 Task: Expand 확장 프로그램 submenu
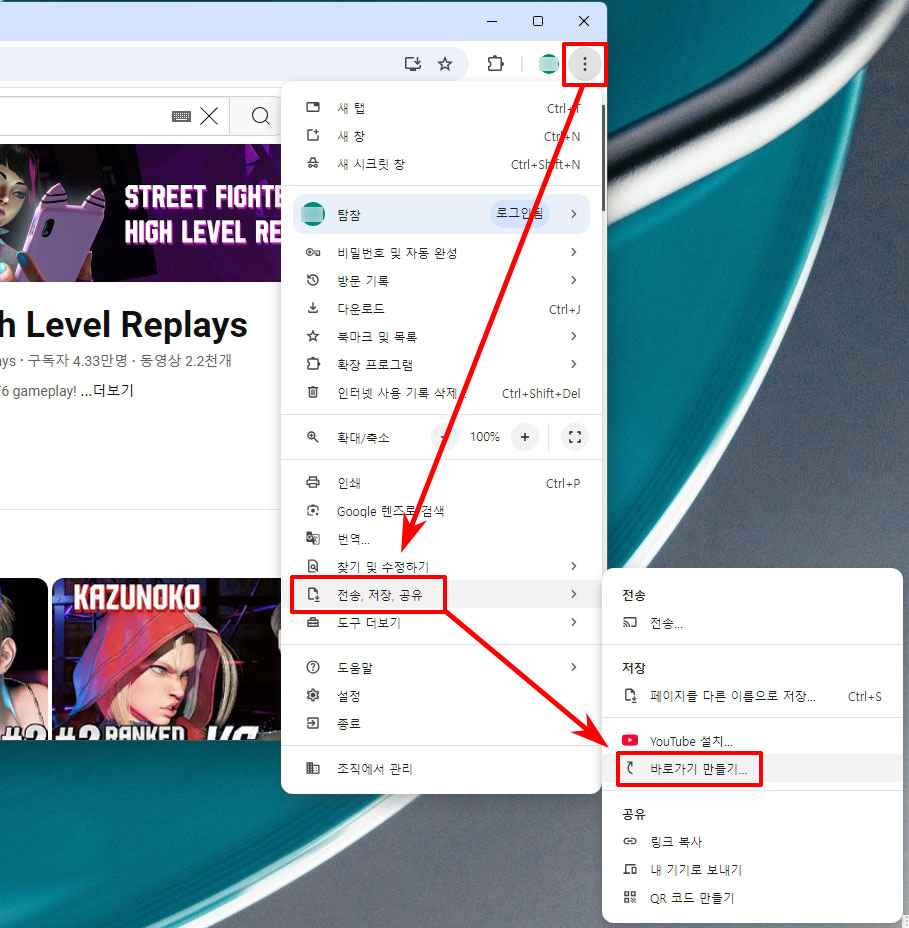point(442,365)
